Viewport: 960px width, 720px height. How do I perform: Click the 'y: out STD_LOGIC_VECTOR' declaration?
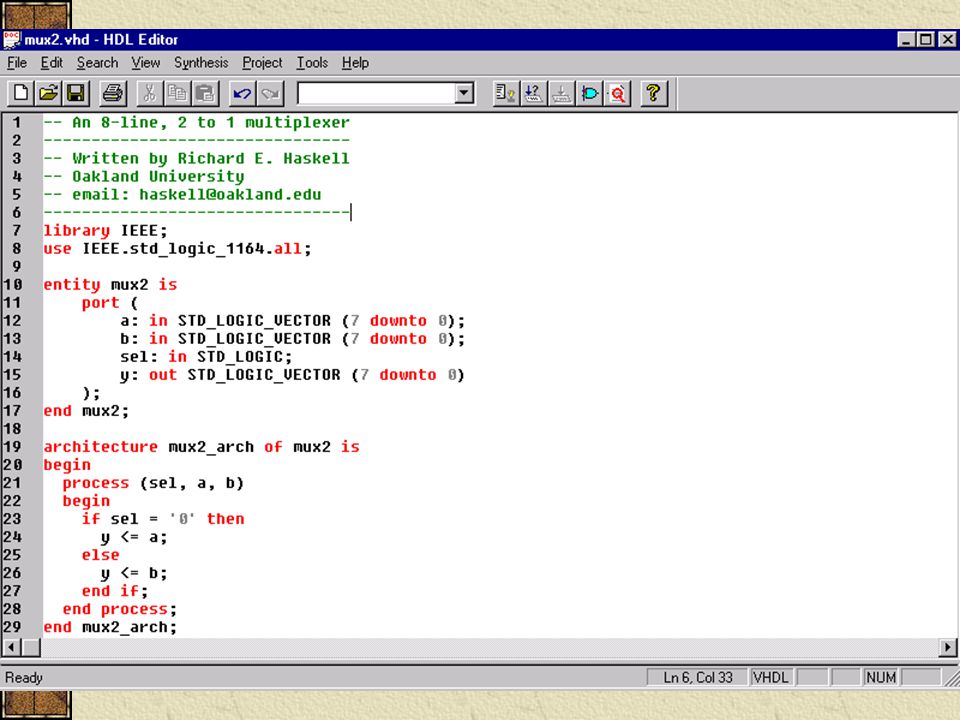[293, 375]
